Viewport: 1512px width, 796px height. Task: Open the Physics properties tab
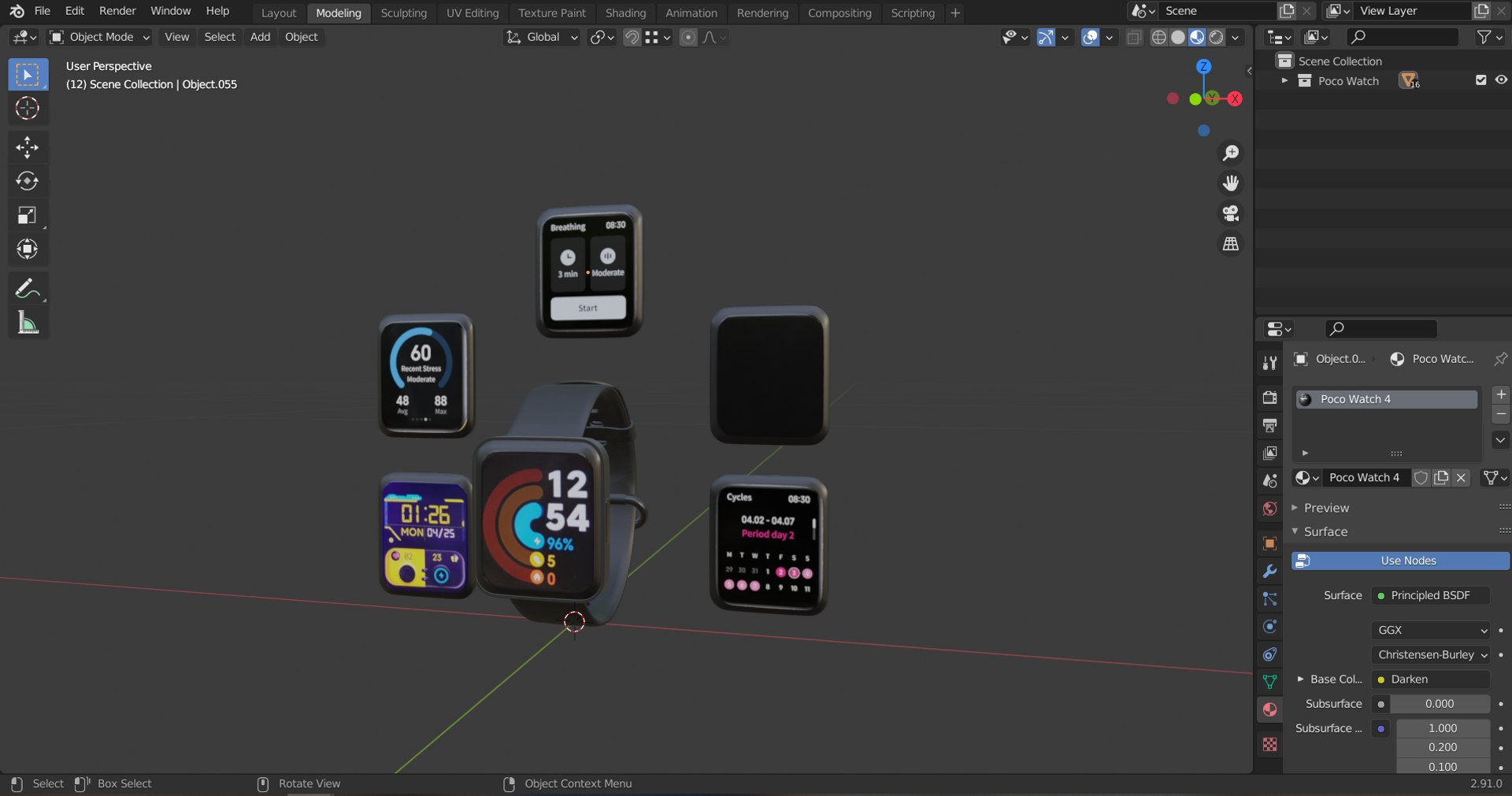coord(1269,627)
